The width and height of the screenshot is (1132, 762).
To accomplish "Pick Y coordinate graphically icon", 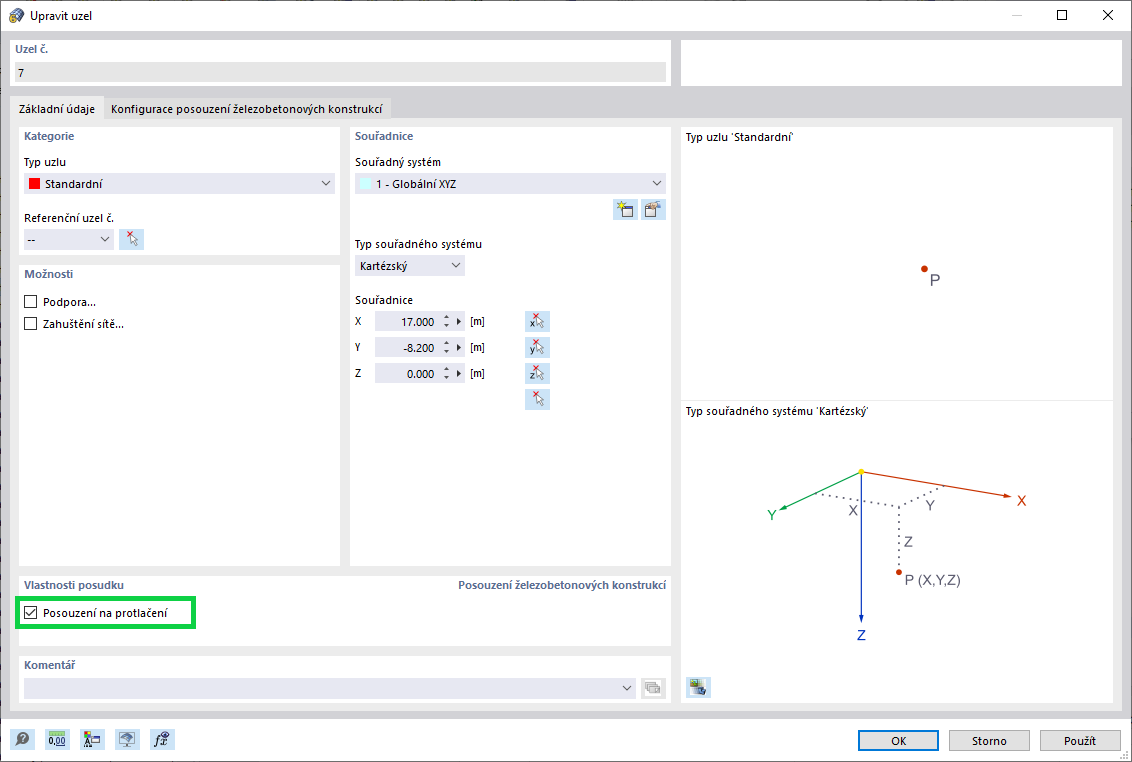I will click(x=537, y=347).
